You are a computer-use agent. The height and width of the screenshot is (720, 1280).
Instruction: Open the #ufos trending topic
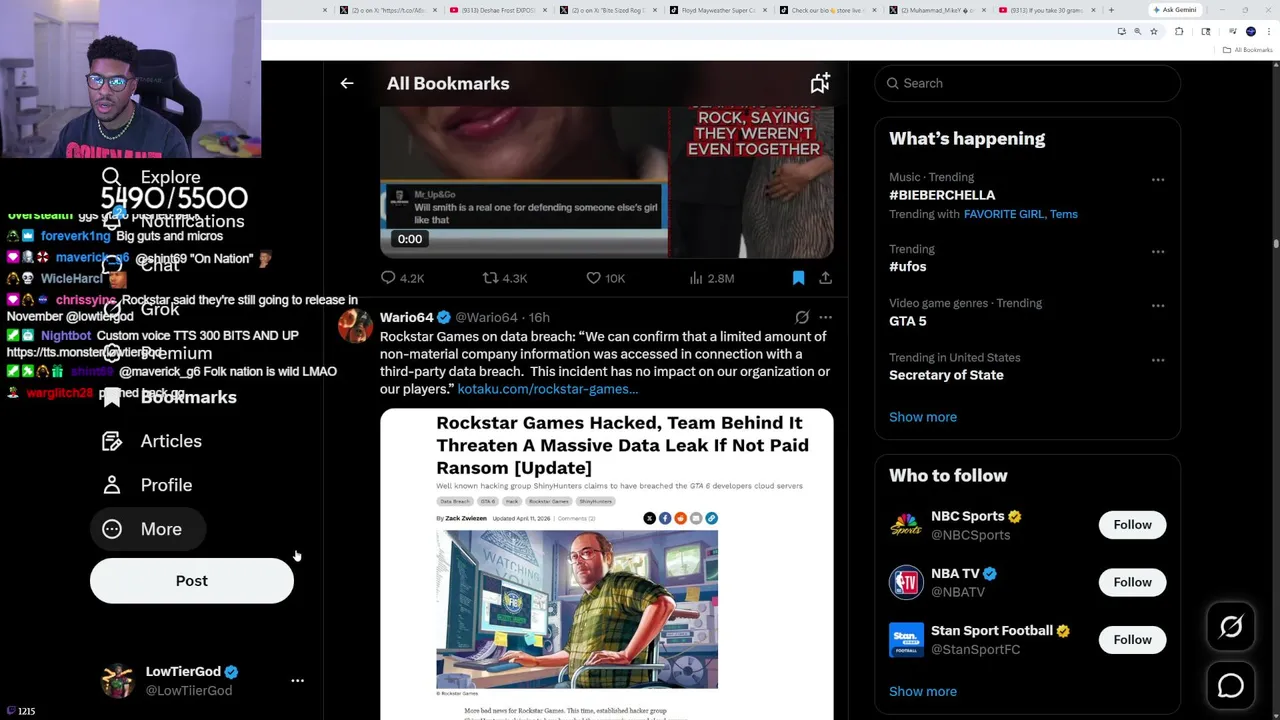908,267
